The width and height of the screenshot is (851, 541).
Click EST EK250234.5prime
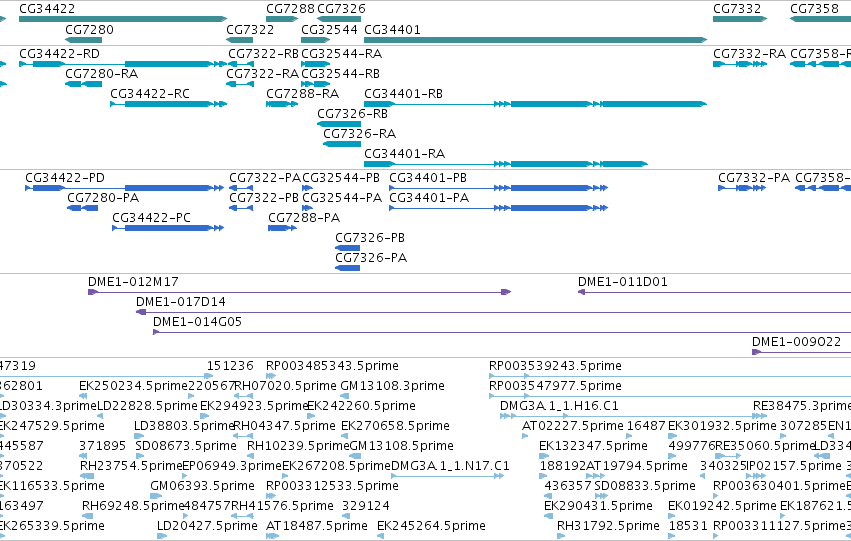[82, 396]
